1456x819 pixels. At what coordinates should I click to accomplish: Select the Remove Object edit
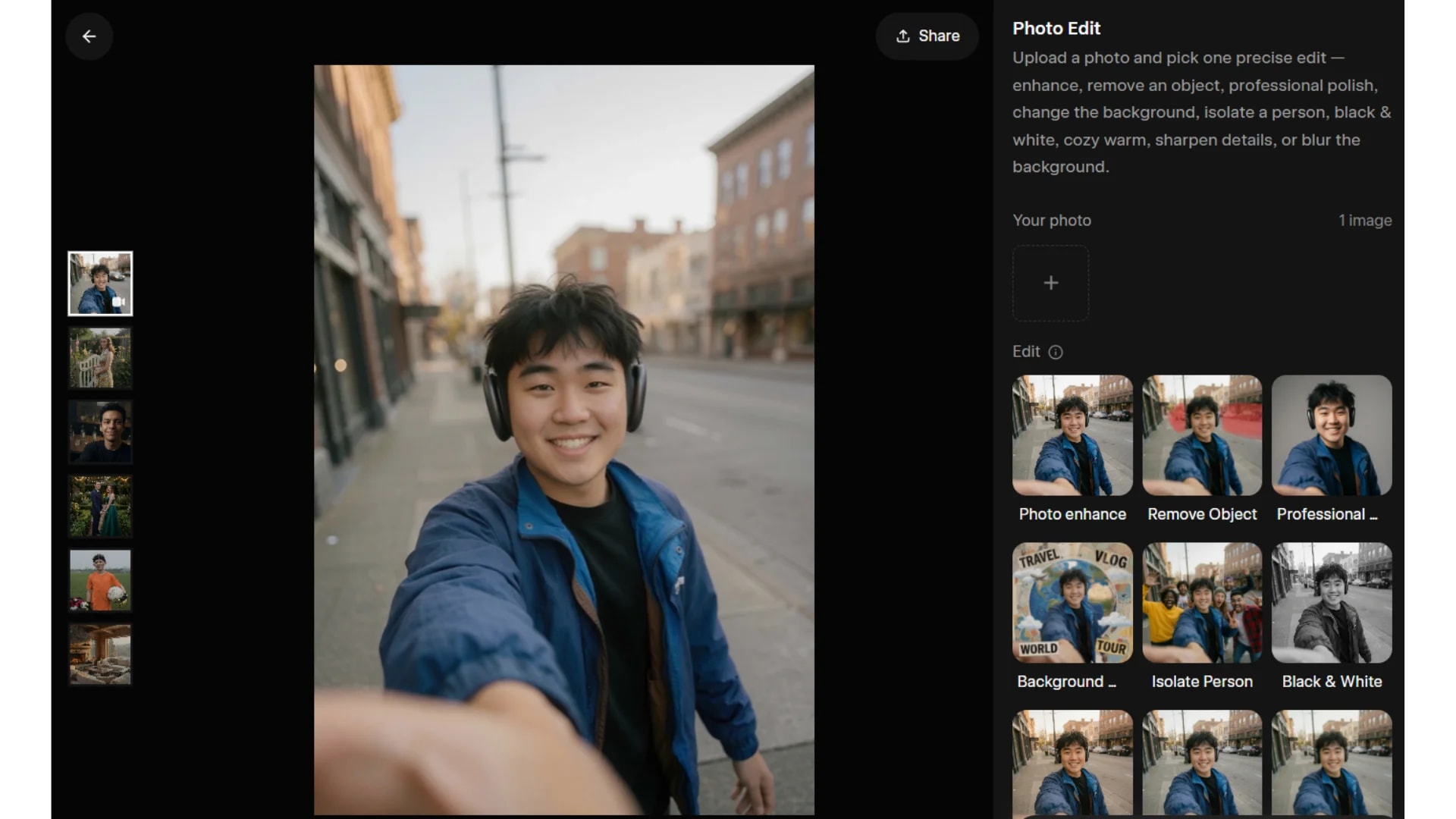tap(1202, 435)
